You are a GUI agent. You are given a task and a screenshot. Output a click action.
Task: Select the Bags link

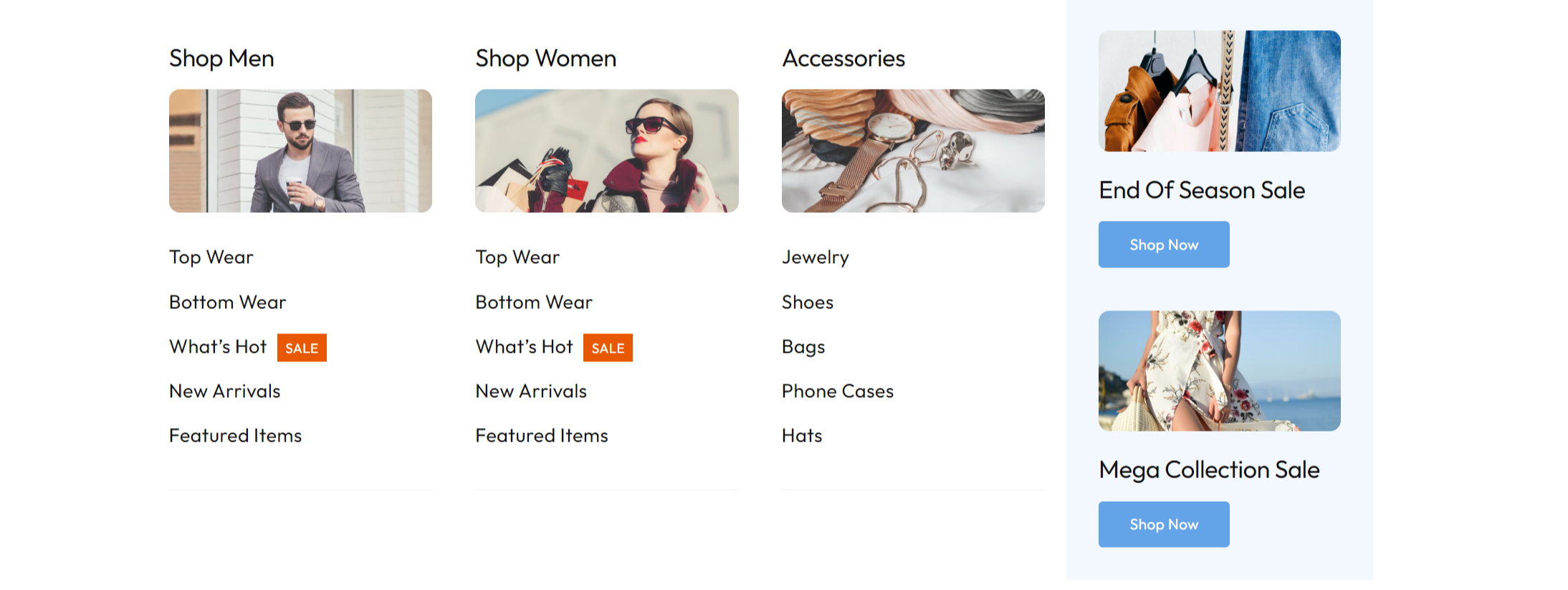point(803,347)
